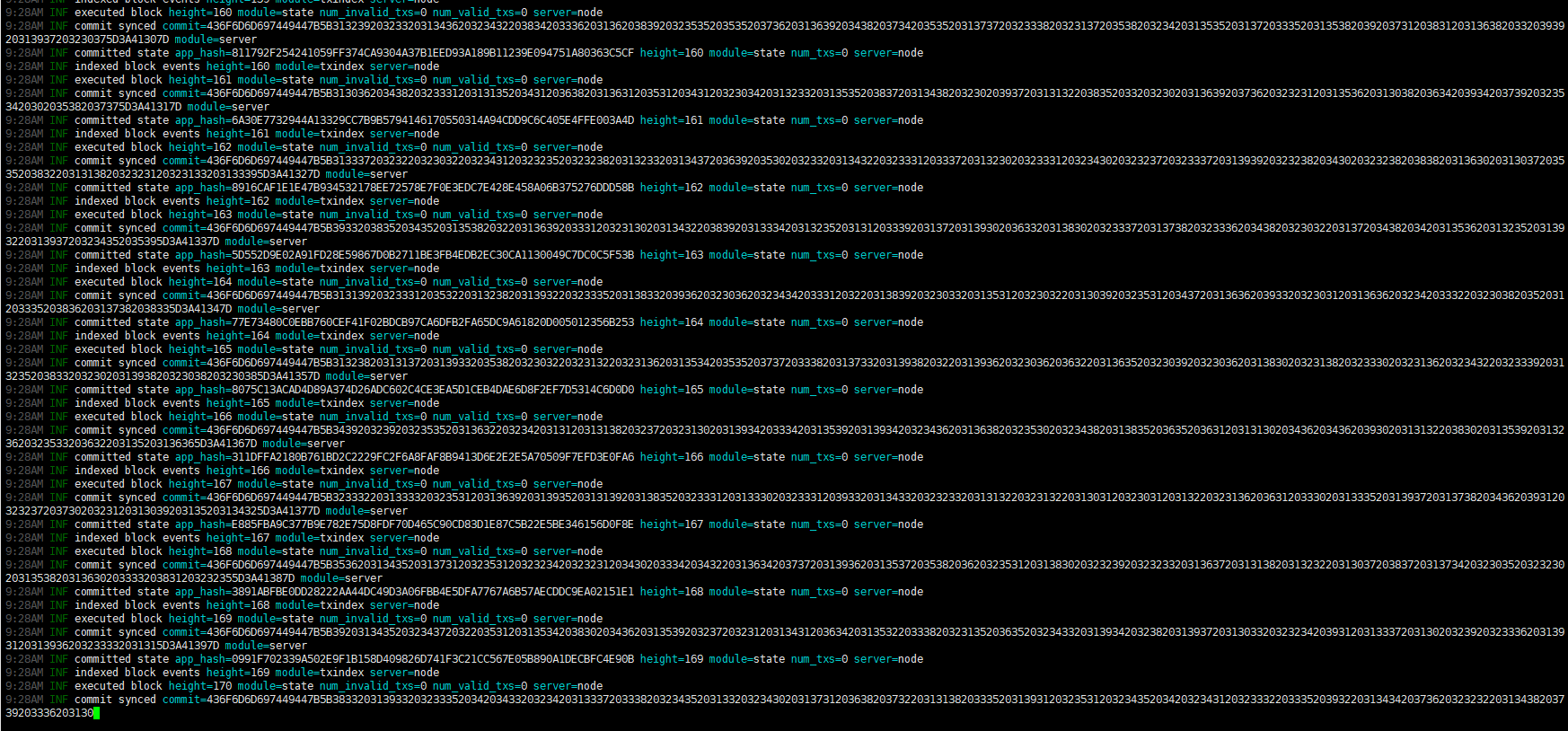Click height=165 on the indexed block events line
Image resolution: width=1568 pixels, height=731 pixels.
238,403
